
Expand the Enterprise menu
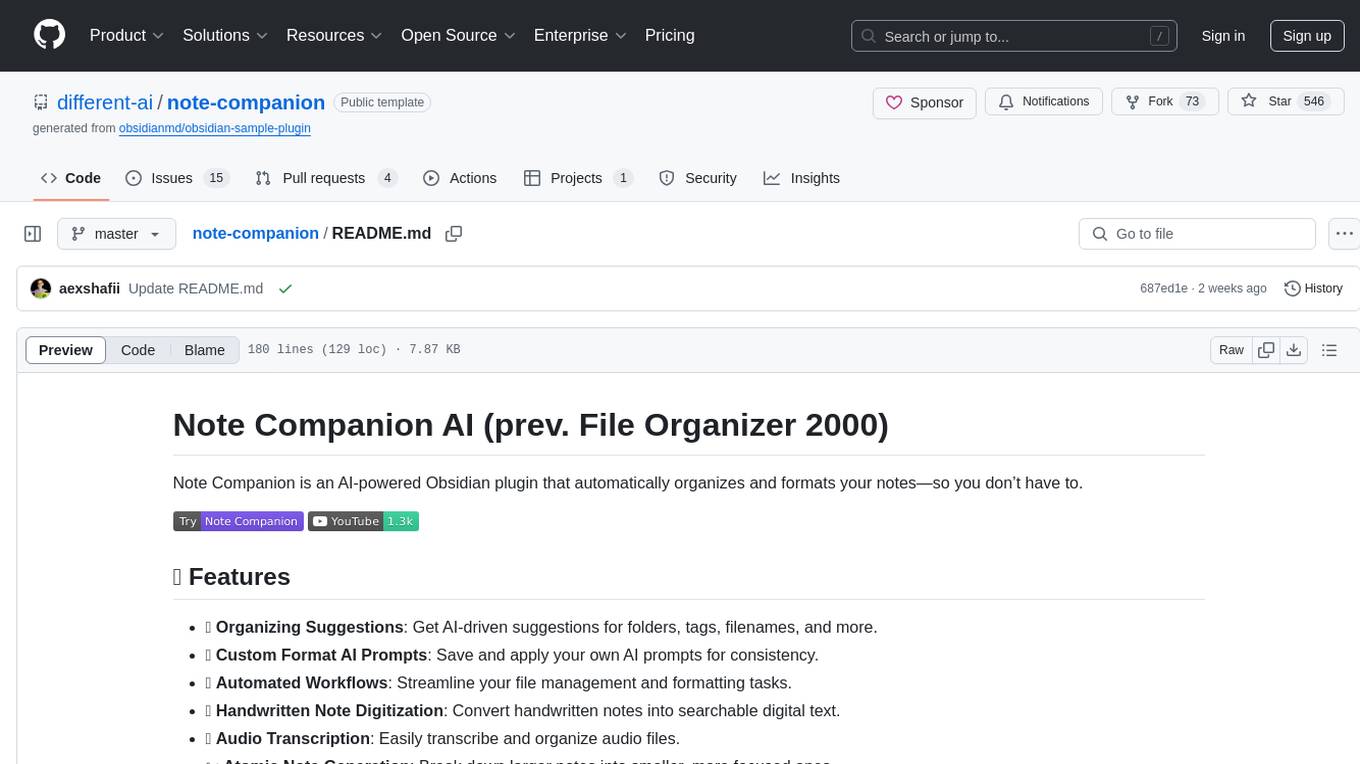tap(580, 35)
